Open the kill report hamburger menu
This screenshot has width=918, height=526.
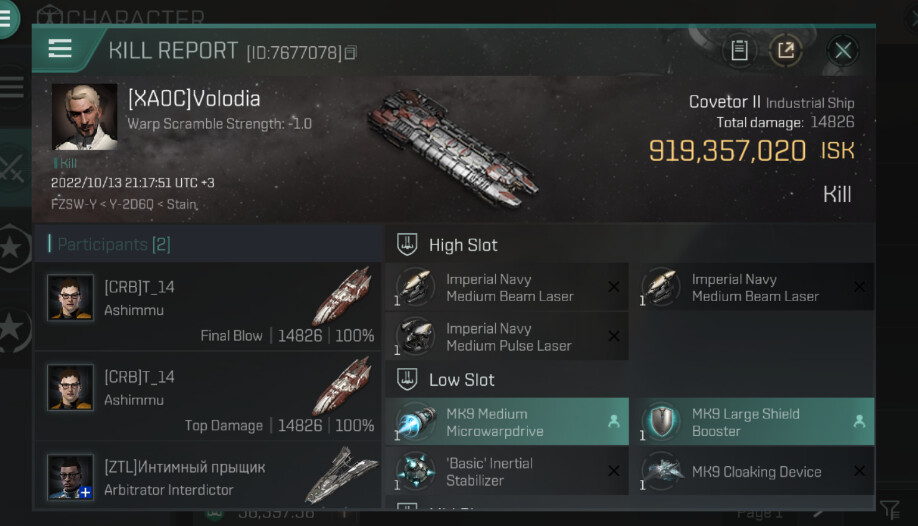point(60,49)
